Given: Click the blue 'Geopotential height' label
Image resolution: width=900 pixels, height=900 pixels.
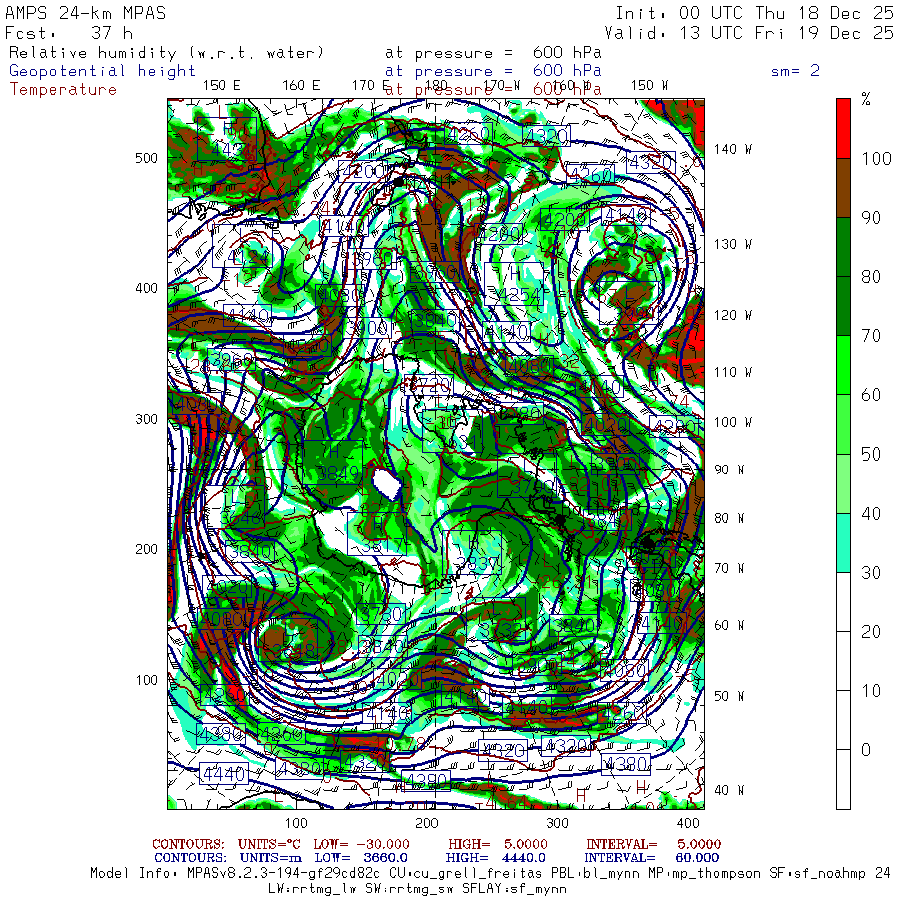Looking at the screenshot, I should pos(102,71).
